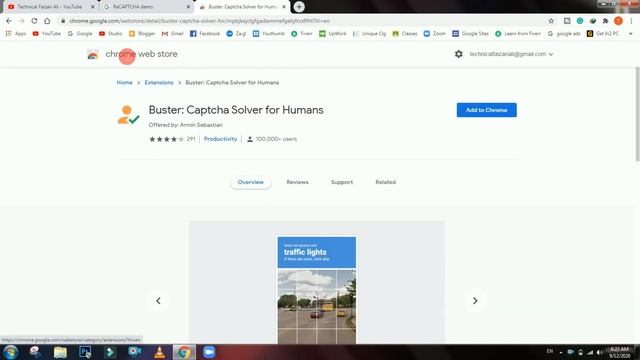Go back with the browser back arrow

click(9, 21)
